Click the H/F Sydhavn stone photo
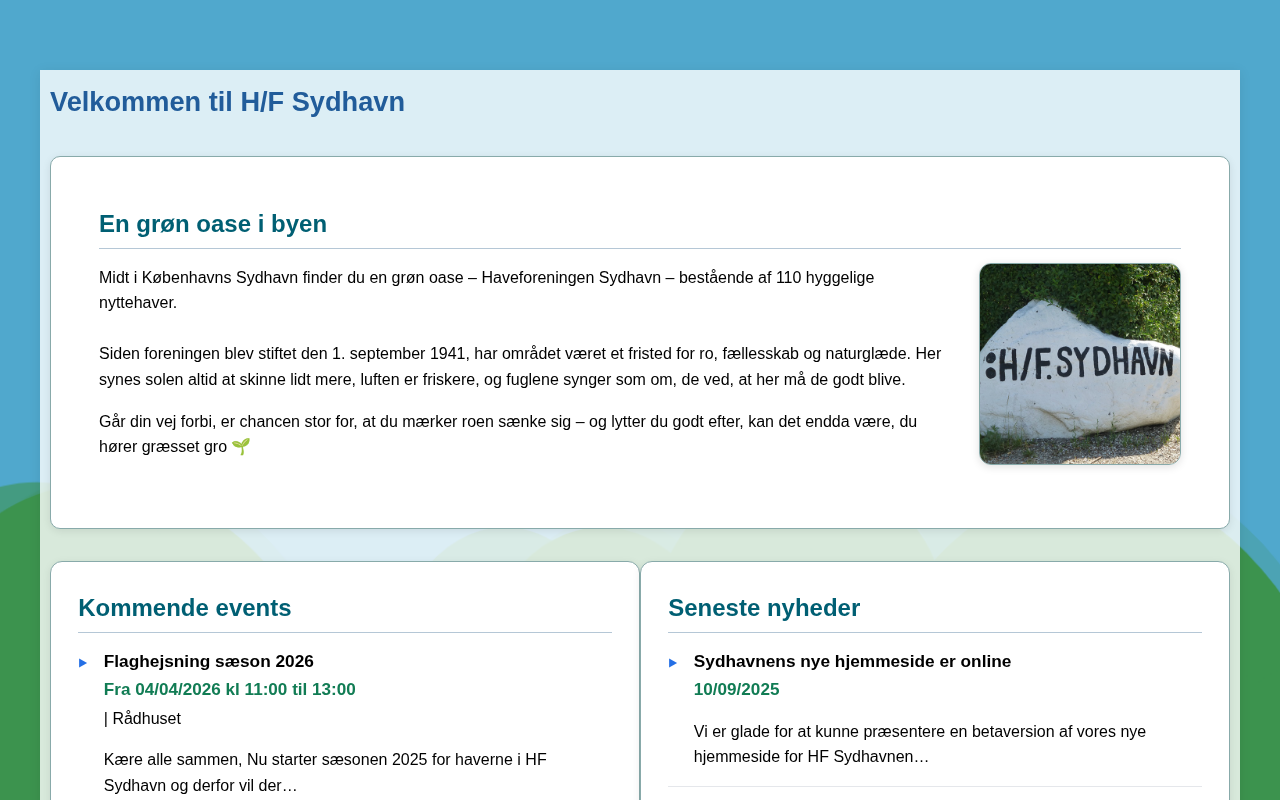Image resolution: width=1280 pixels, height=800 pixels. 1080,364
